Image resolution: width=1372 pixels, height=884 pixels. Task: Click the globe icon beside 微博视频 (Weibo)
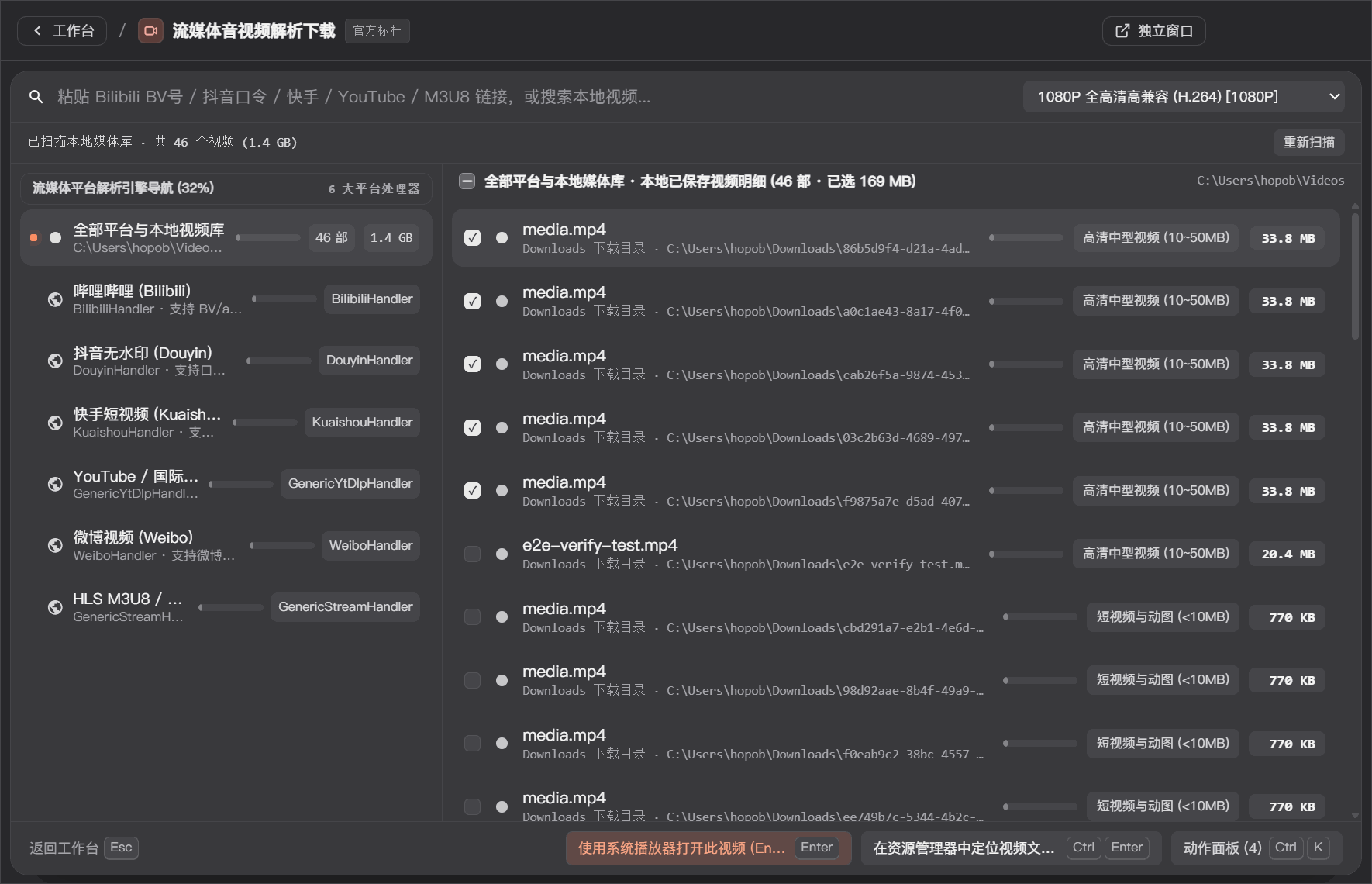pos(55,546)
